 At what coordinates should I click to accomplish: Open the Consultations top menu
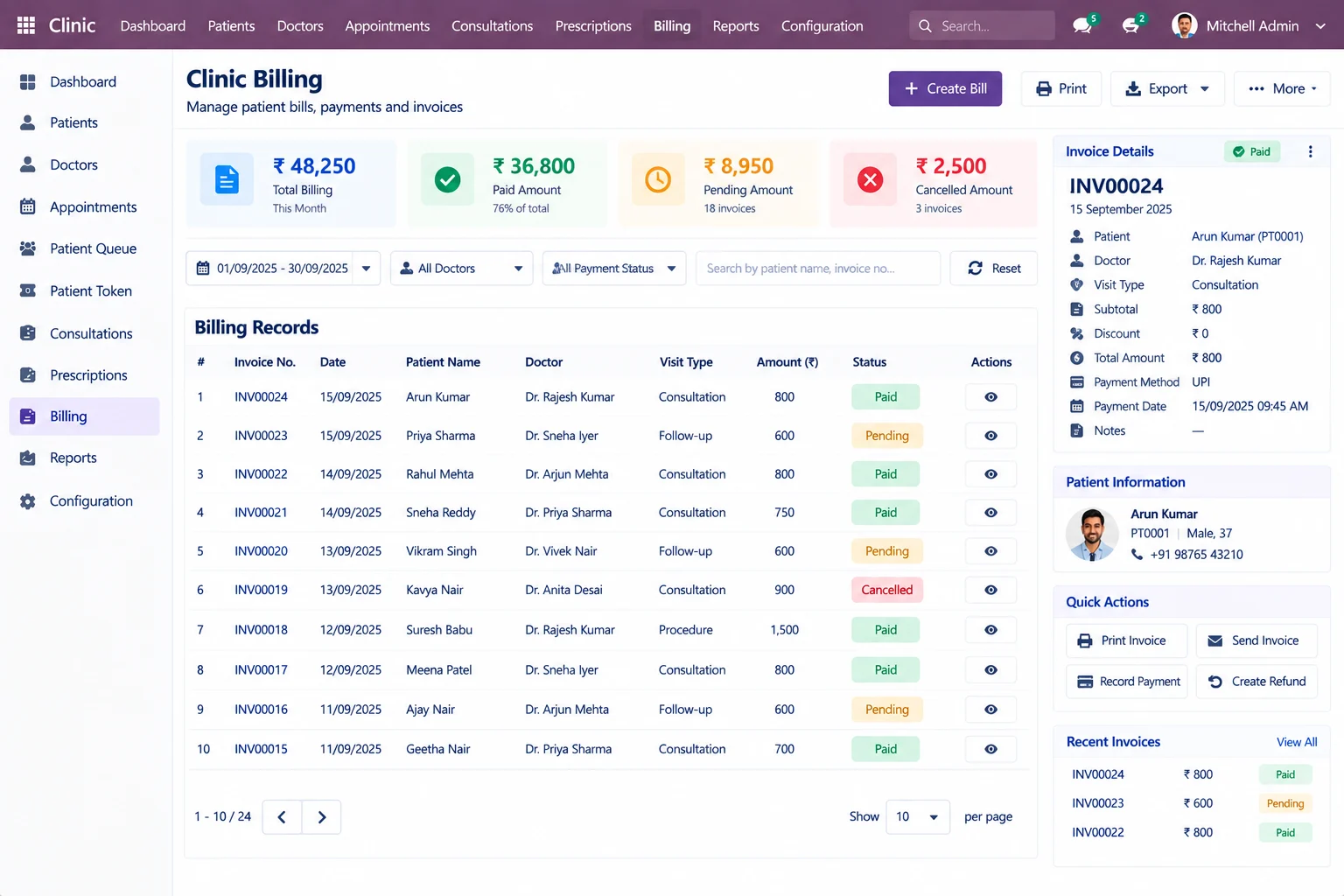(492, 25)
